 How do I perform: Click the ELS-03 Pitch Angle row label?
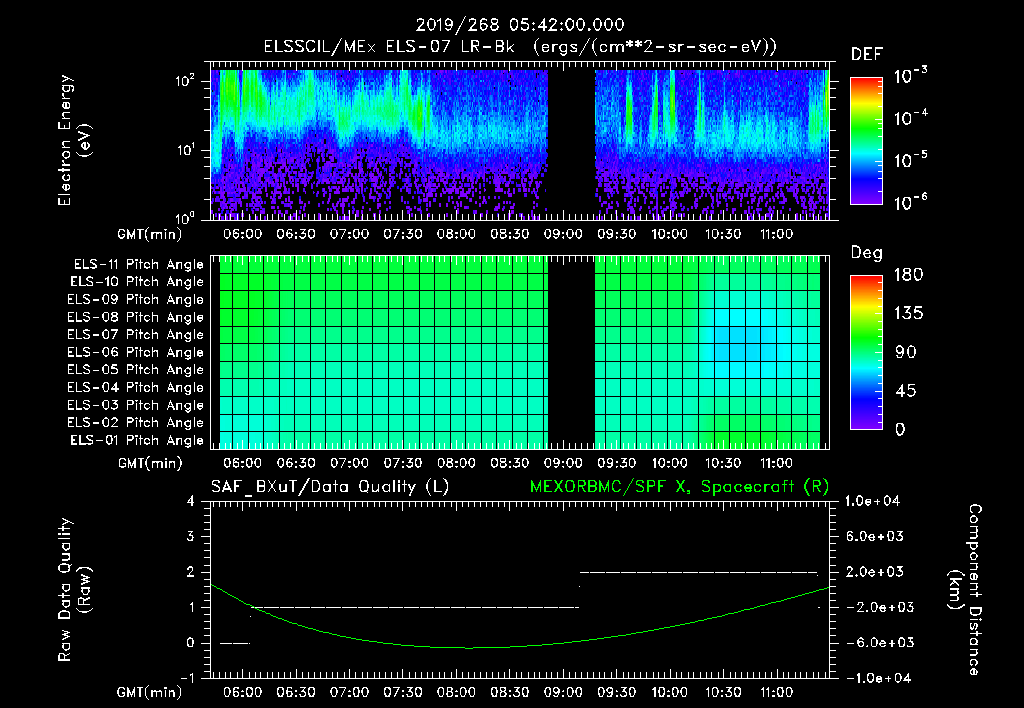[135, 406]
